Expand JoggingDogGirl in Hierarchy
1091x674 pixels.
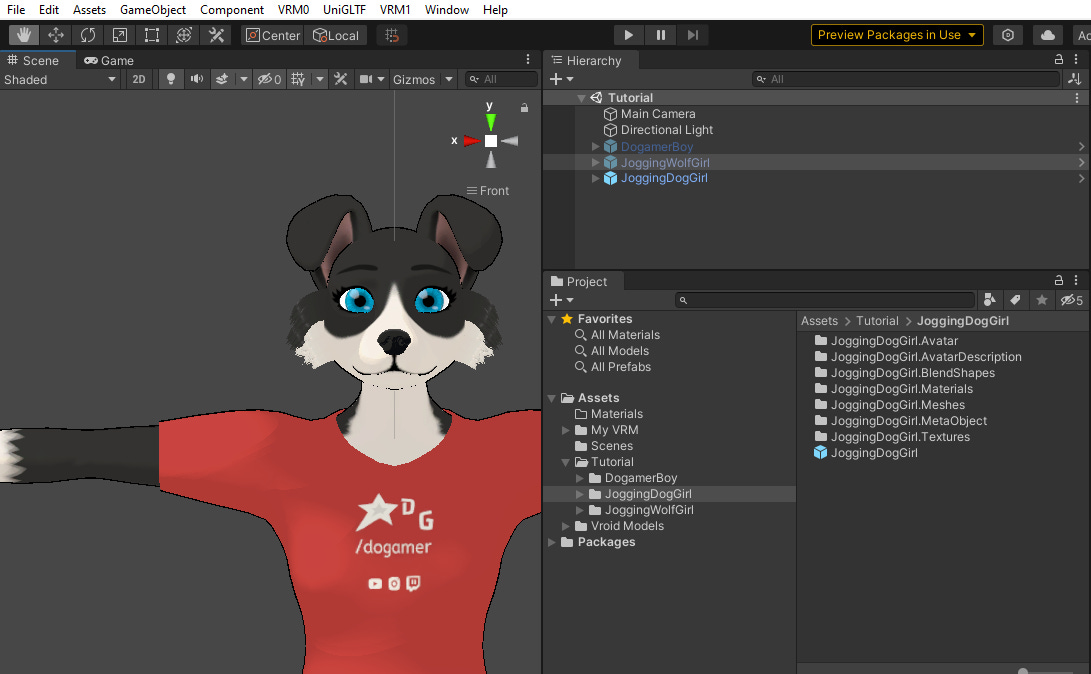[x=595, y=178]
